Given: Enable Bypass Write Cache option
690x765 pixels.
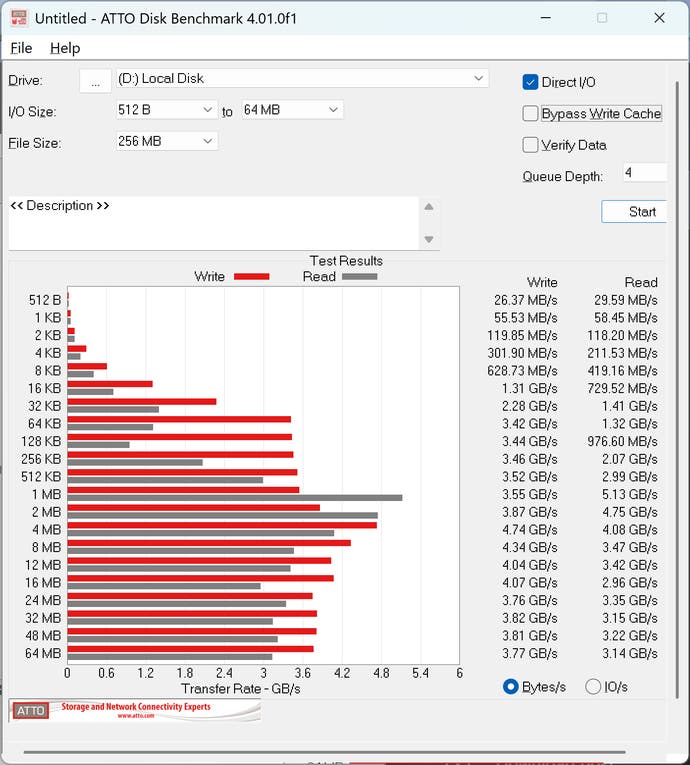Looking at the screenshot, I should 531,114.
